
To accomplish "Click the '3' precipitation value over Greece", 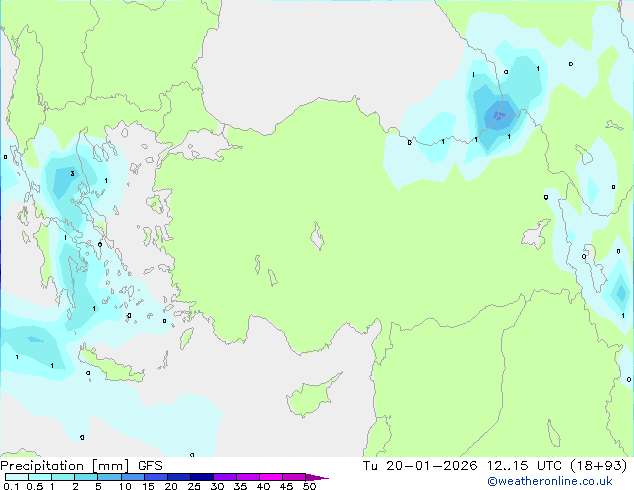I will 72,173.
